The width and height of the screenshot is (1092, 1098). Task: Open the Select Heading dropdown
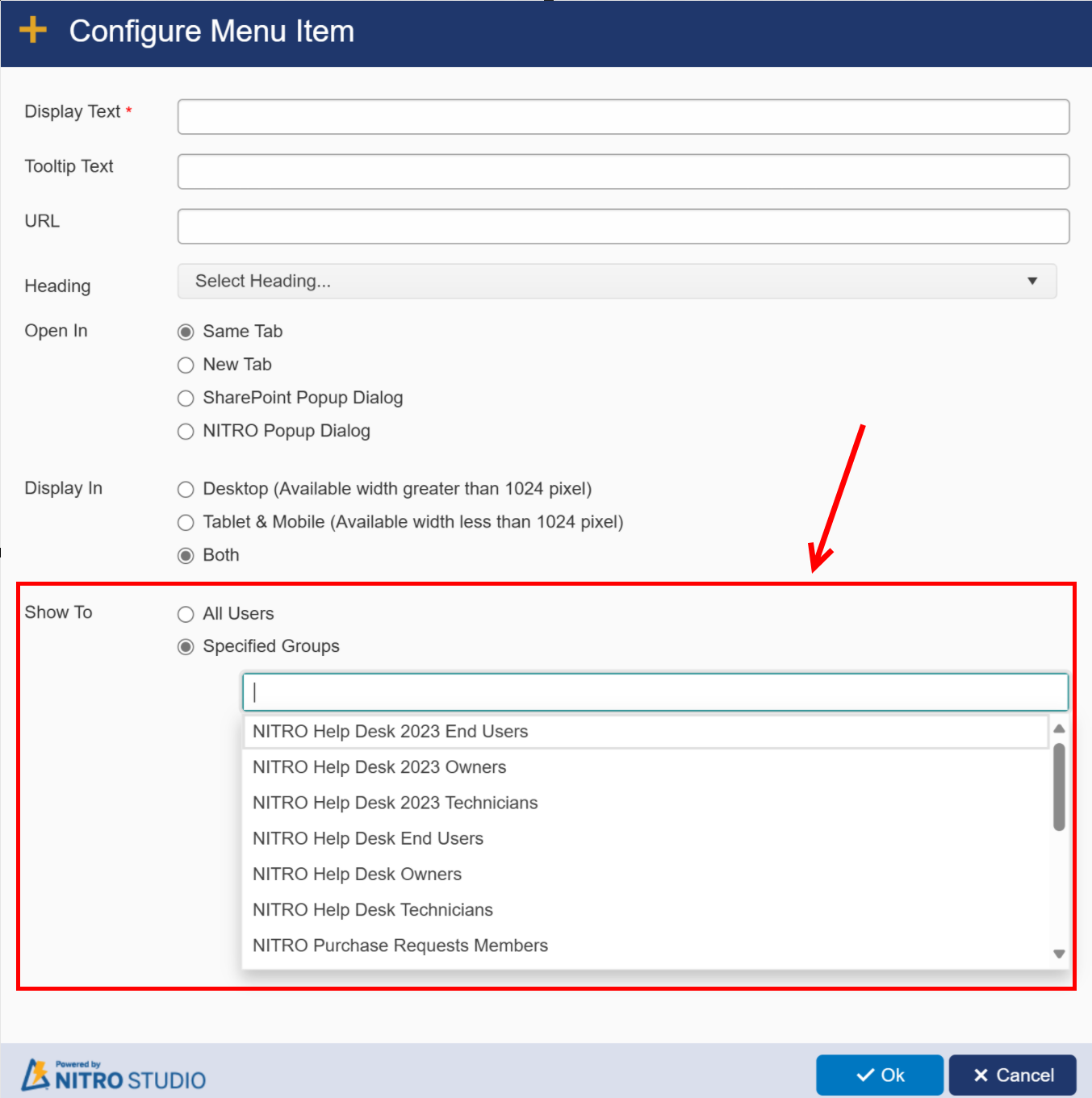[x=617, y=281]
